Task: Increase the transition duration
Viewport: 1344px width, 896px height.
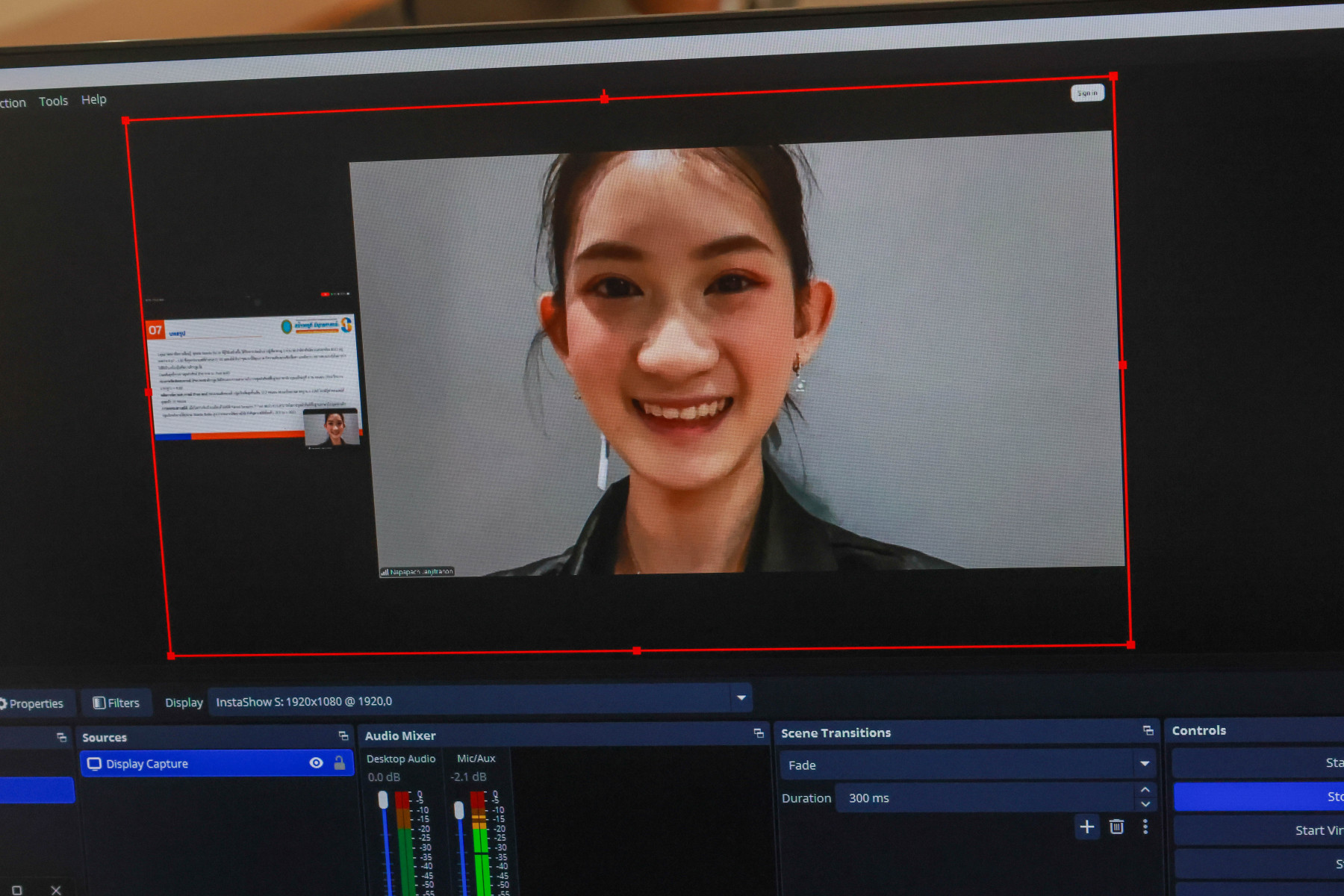Action: [1145, 790]
